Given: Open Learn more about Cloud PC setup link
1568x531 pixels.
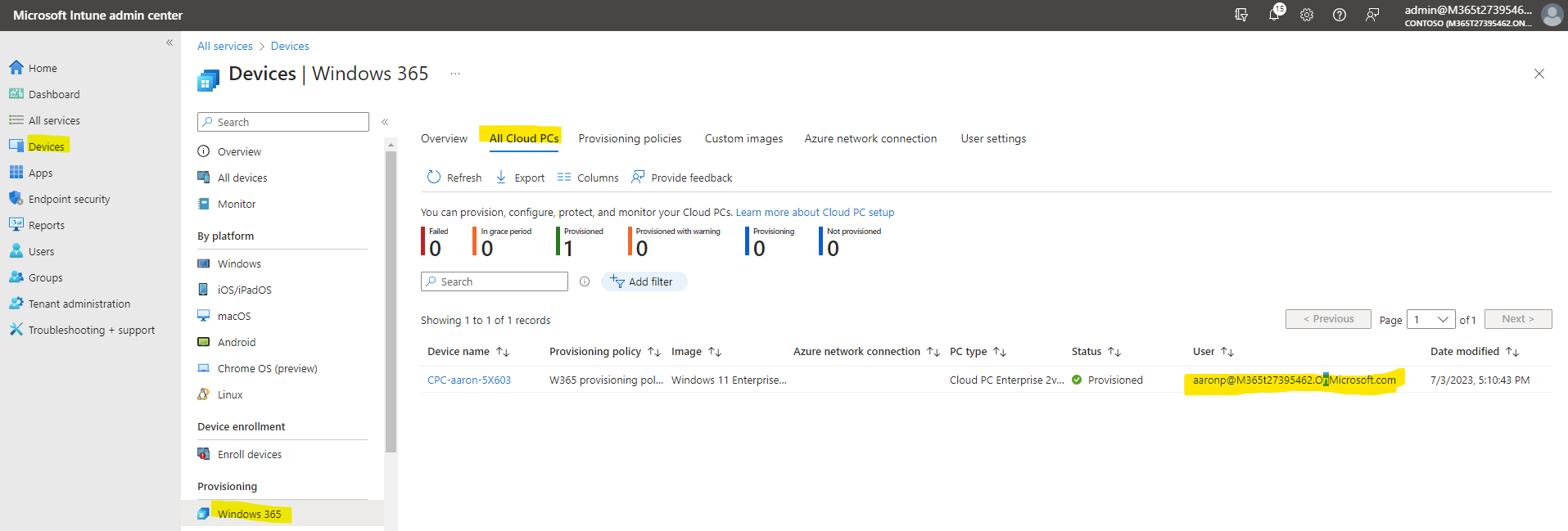Looking at the screenshot, I should click(815, 212).
